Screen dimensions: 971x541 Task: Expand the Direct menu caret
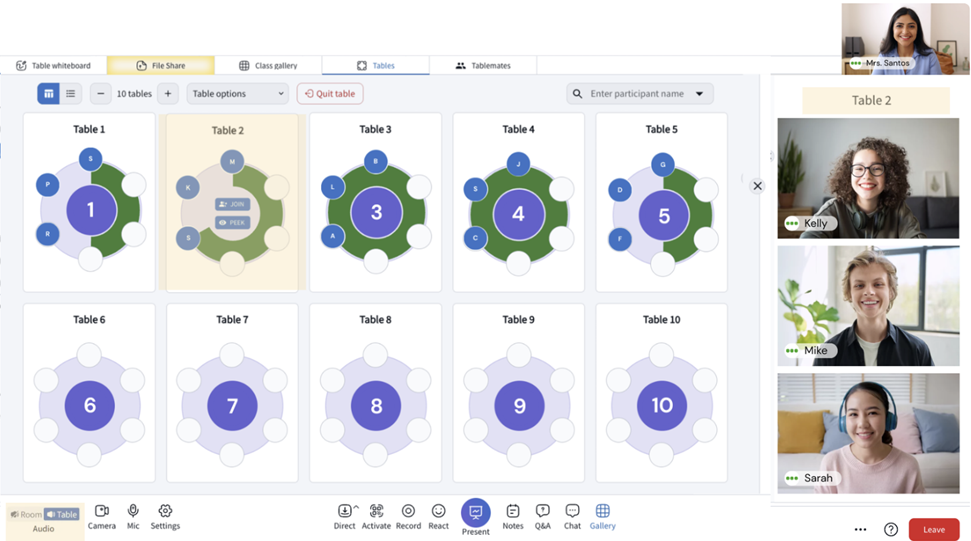(x=356, y=507)
